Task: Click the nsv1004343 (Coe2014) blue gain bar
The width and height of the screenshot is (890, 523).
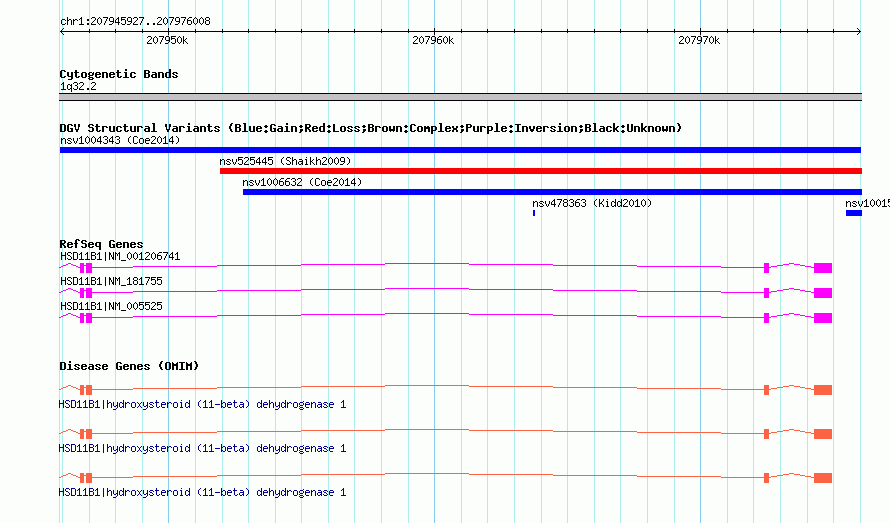Action: (460, 150)
